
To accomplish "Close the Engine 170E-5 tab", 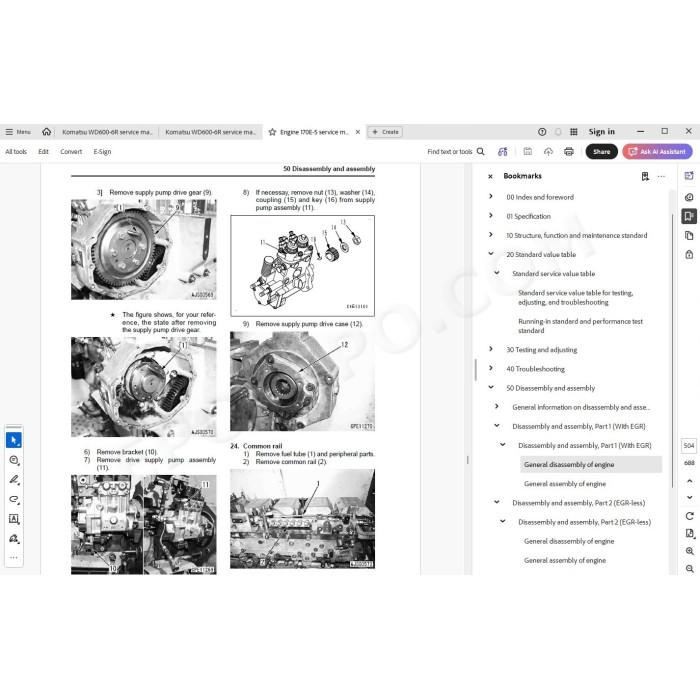I will (358, 132).
